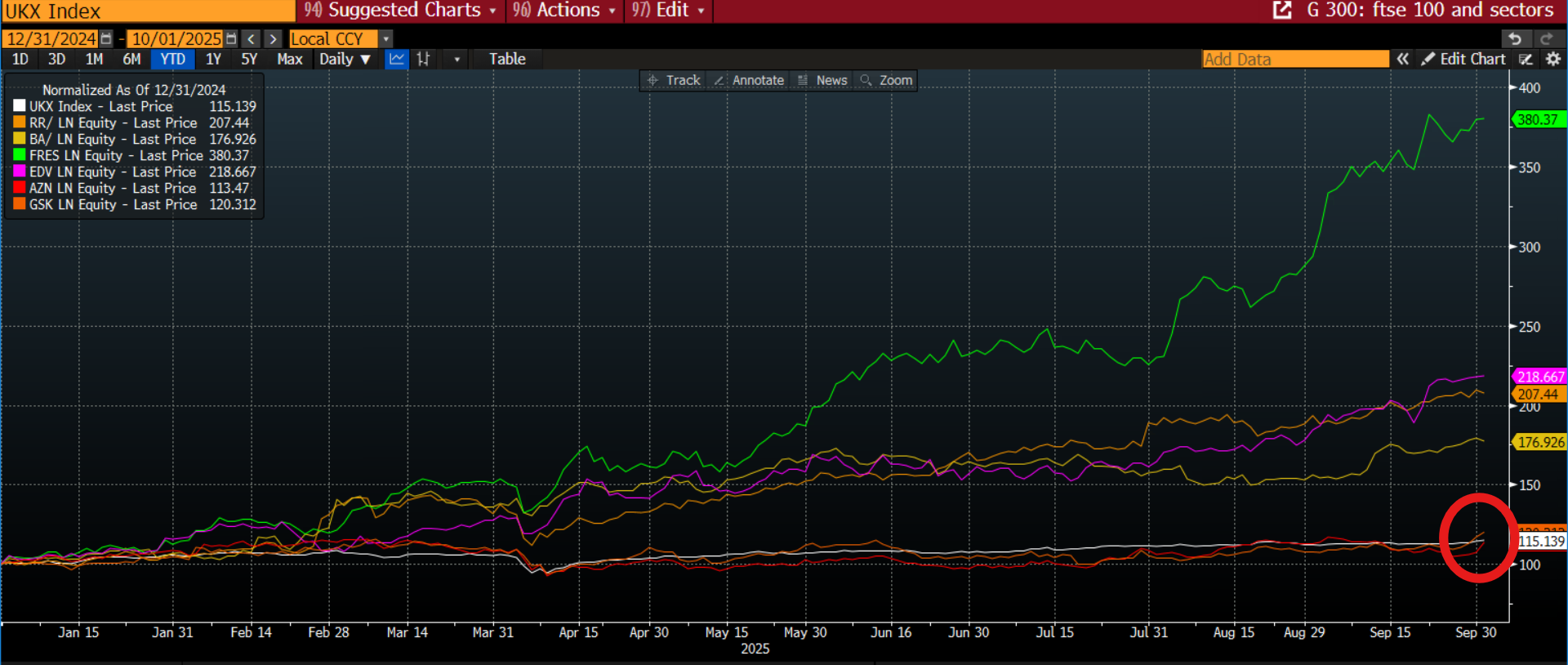Collapse panel with double-chevron icon
This screenshot has width=1568, height=665.
(x=1402, y=59)
